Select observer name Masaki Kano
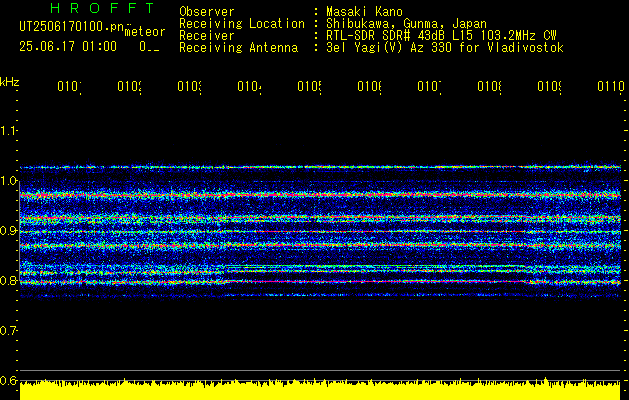629x400 pixels. [x=364, y=11]
